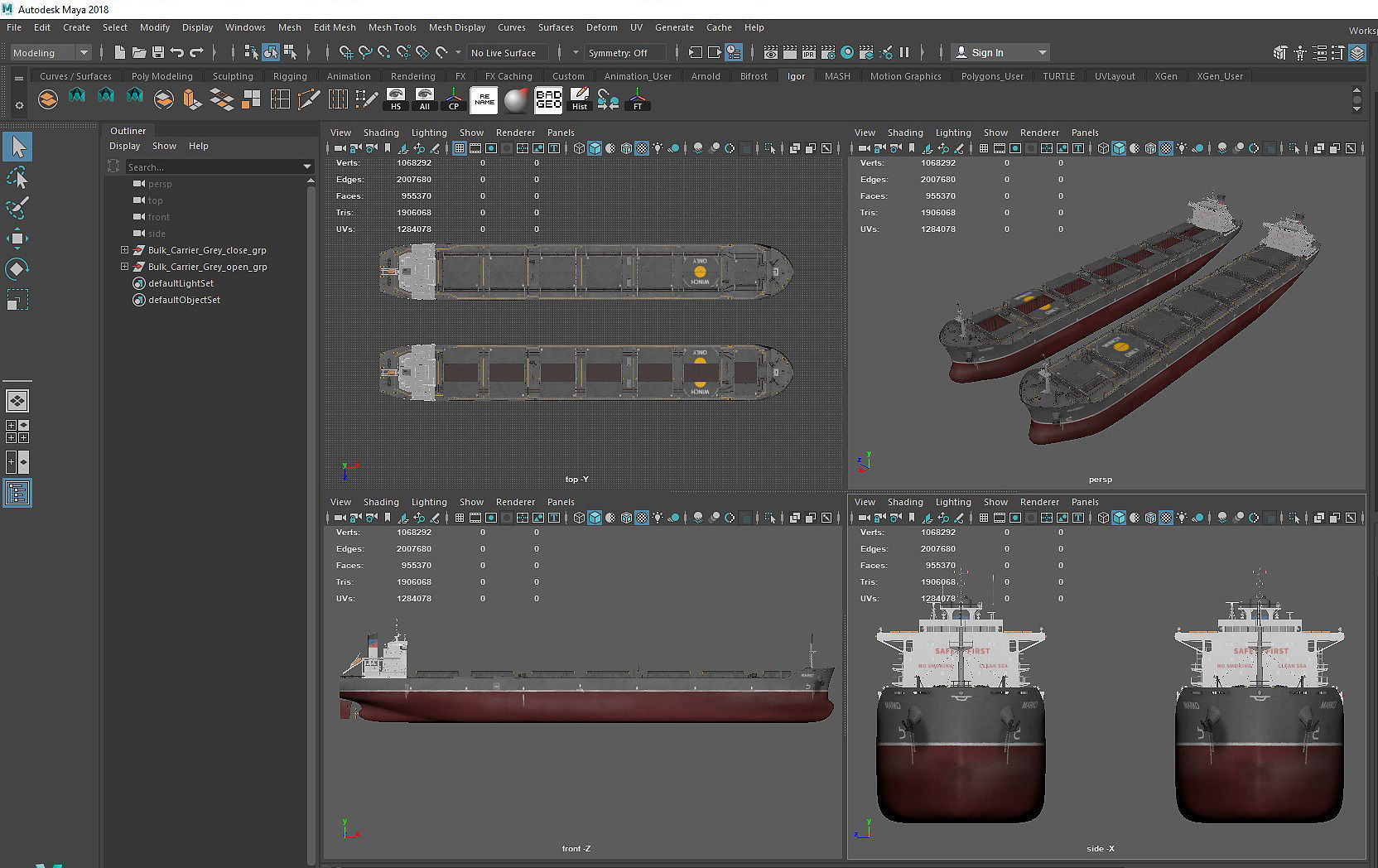Screen dimensions: 1378x868
Task: Toggle the Outliner sidebar button
Action: [17, 494]
